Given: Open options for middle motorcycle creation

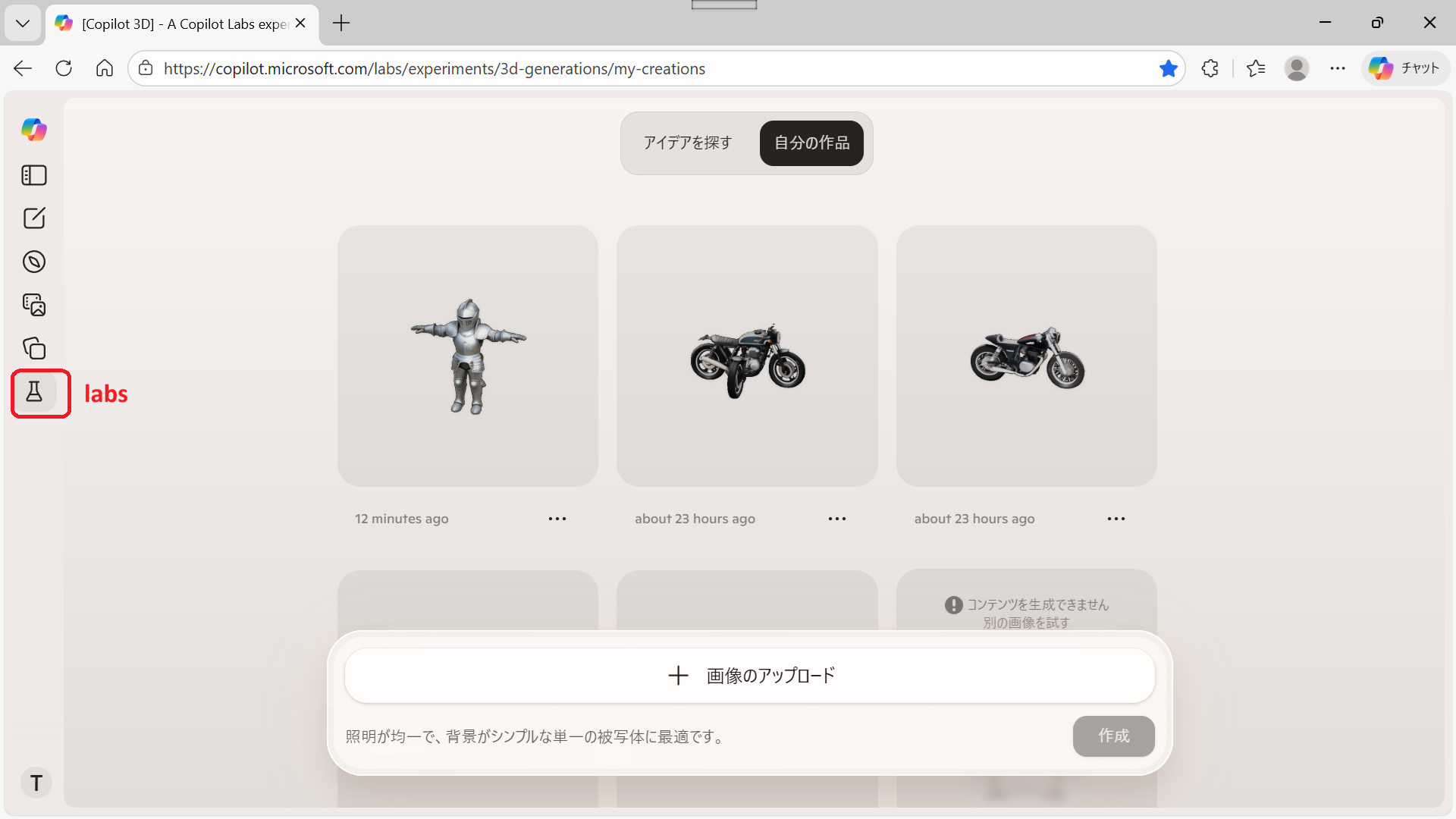Looking at the screenshot, I should point(836,519).
